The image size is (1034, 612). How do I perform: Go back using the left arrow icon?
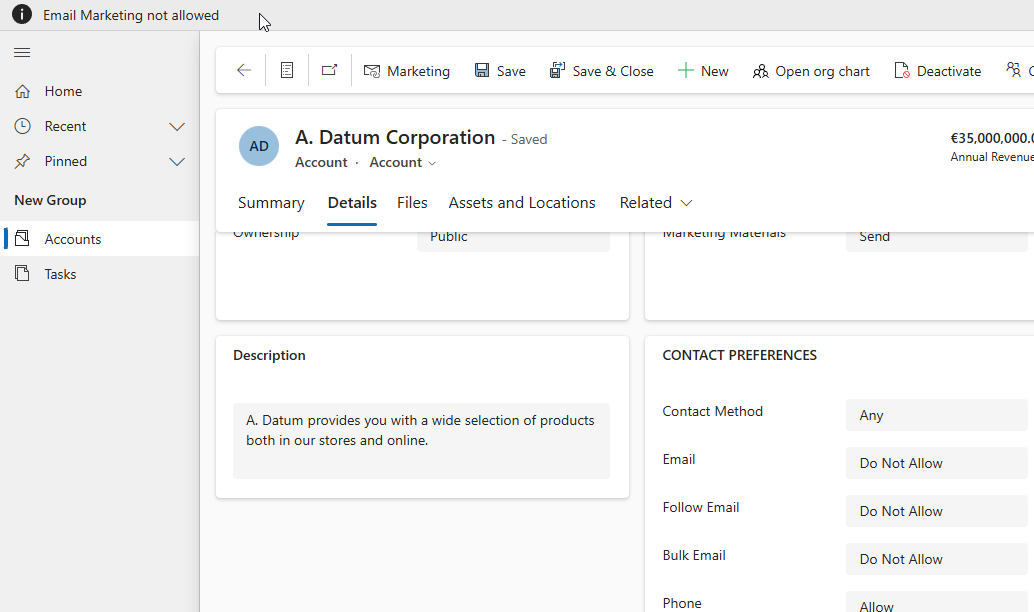pyautogui.click(x=244, y=70)
